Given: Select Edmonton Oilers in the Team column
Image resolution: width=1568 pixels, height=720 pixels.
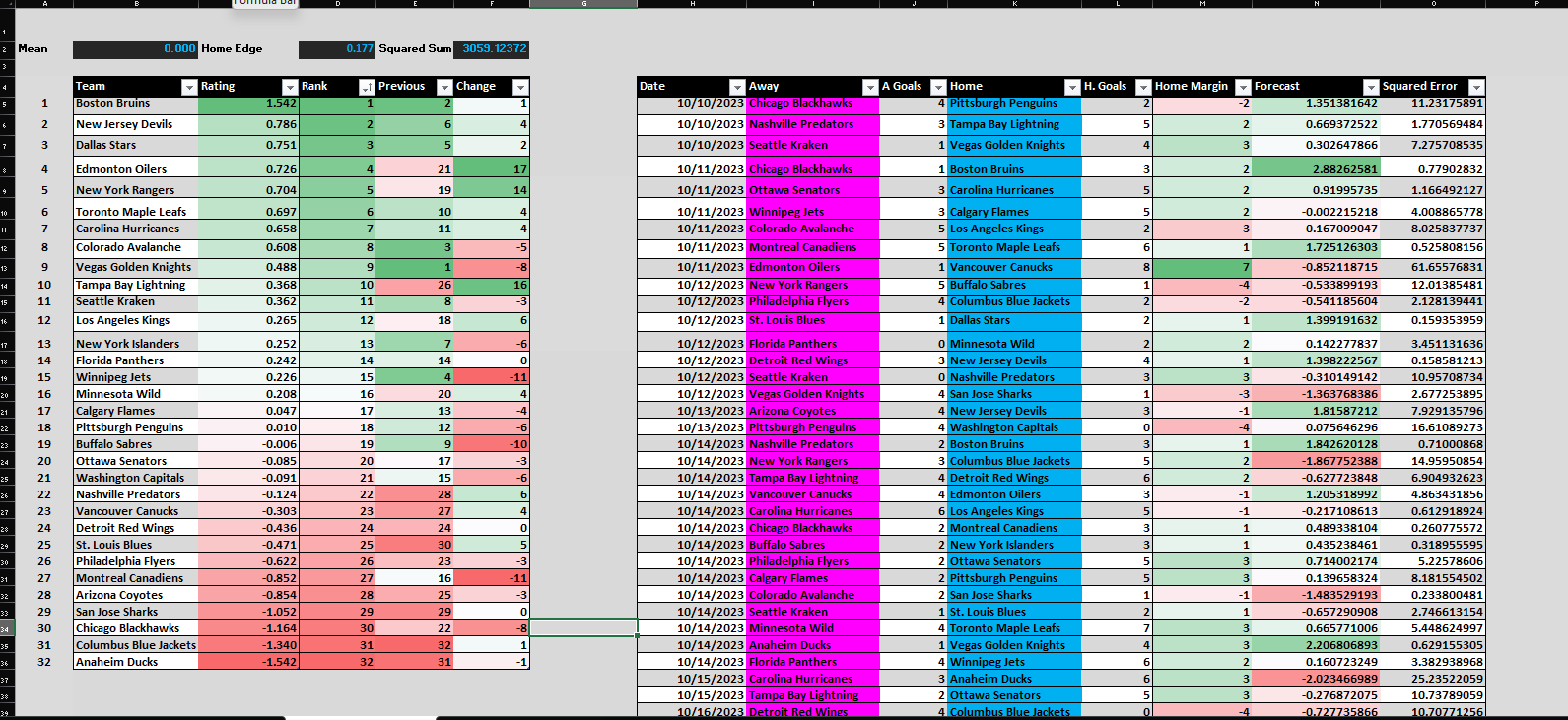Looking at the screenshot, I should point(136,169).
